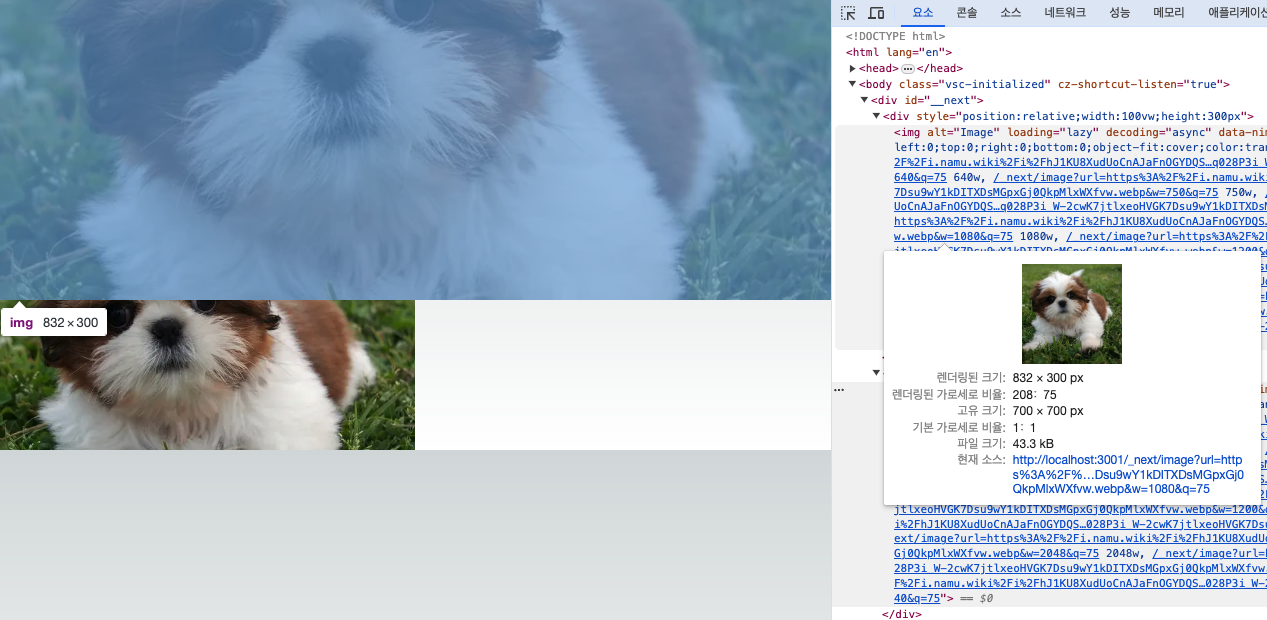Image resolution: width=1267 pixels, height=620 pixels.
Task: Open the 애플리케이션 tab
Action: coord(1237,13)
